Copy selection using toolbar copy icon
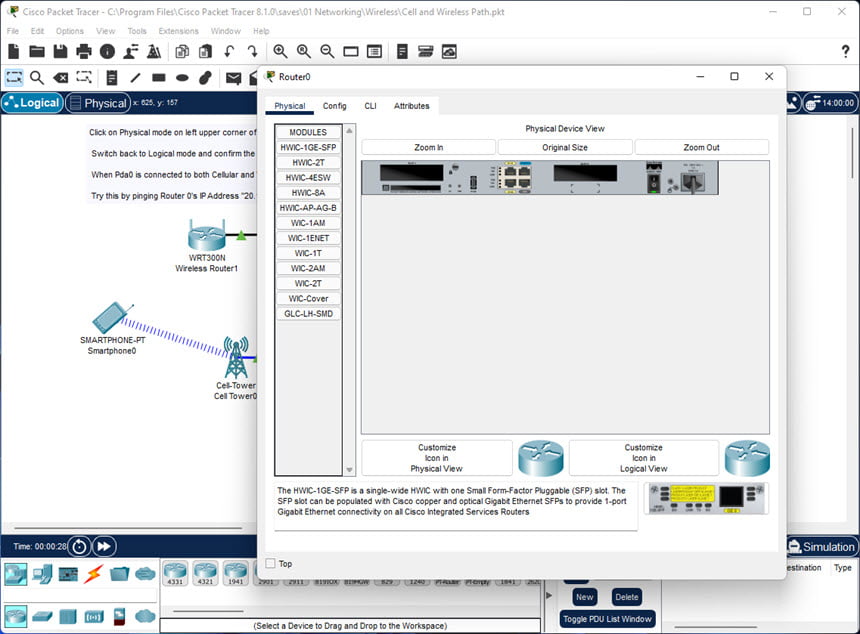This screenshot has height=634, width=860. (182, 52)
